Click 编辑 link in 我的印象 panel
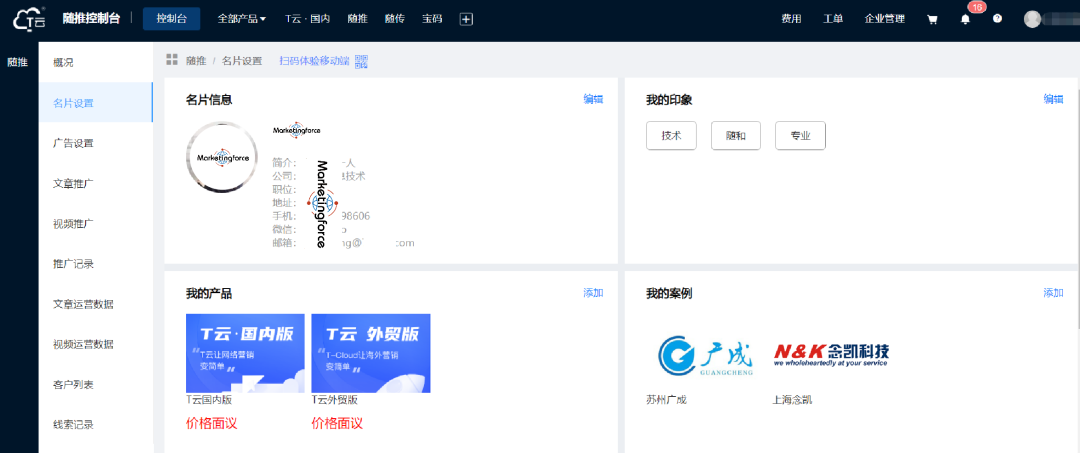This screenshot has height=453, width=1080. point(1053,99)
